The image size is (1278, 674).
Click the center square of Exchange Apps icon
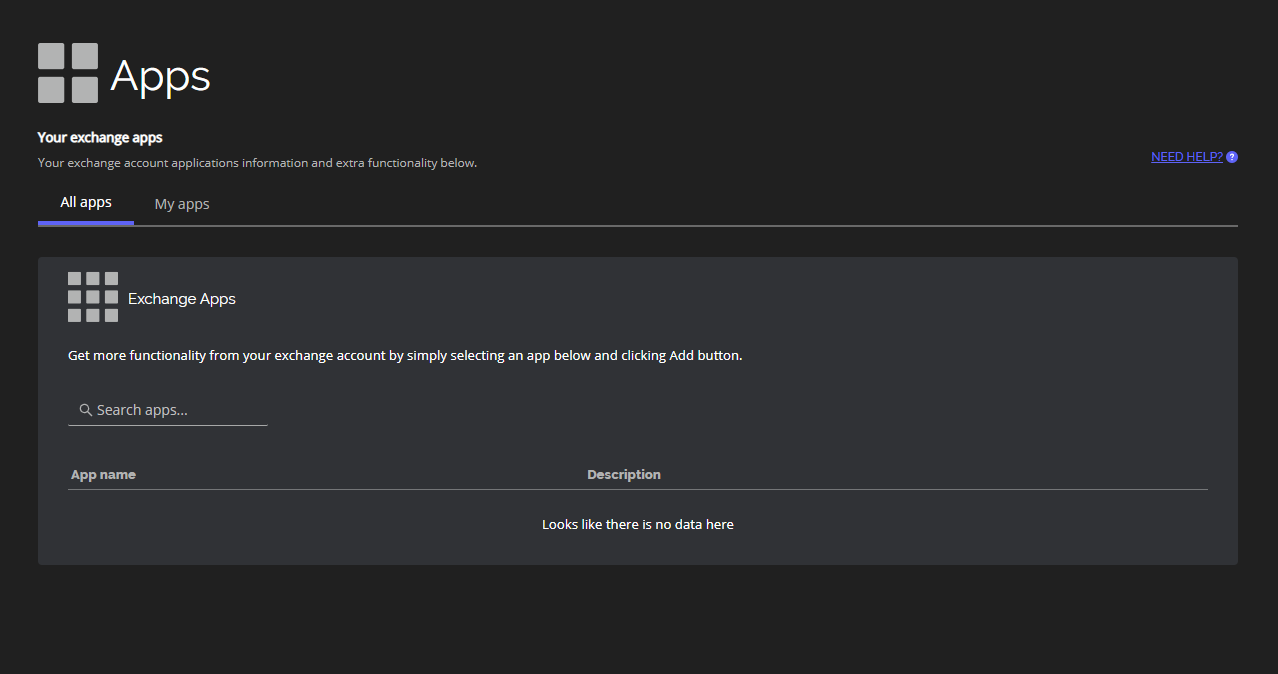pos(93,297)
